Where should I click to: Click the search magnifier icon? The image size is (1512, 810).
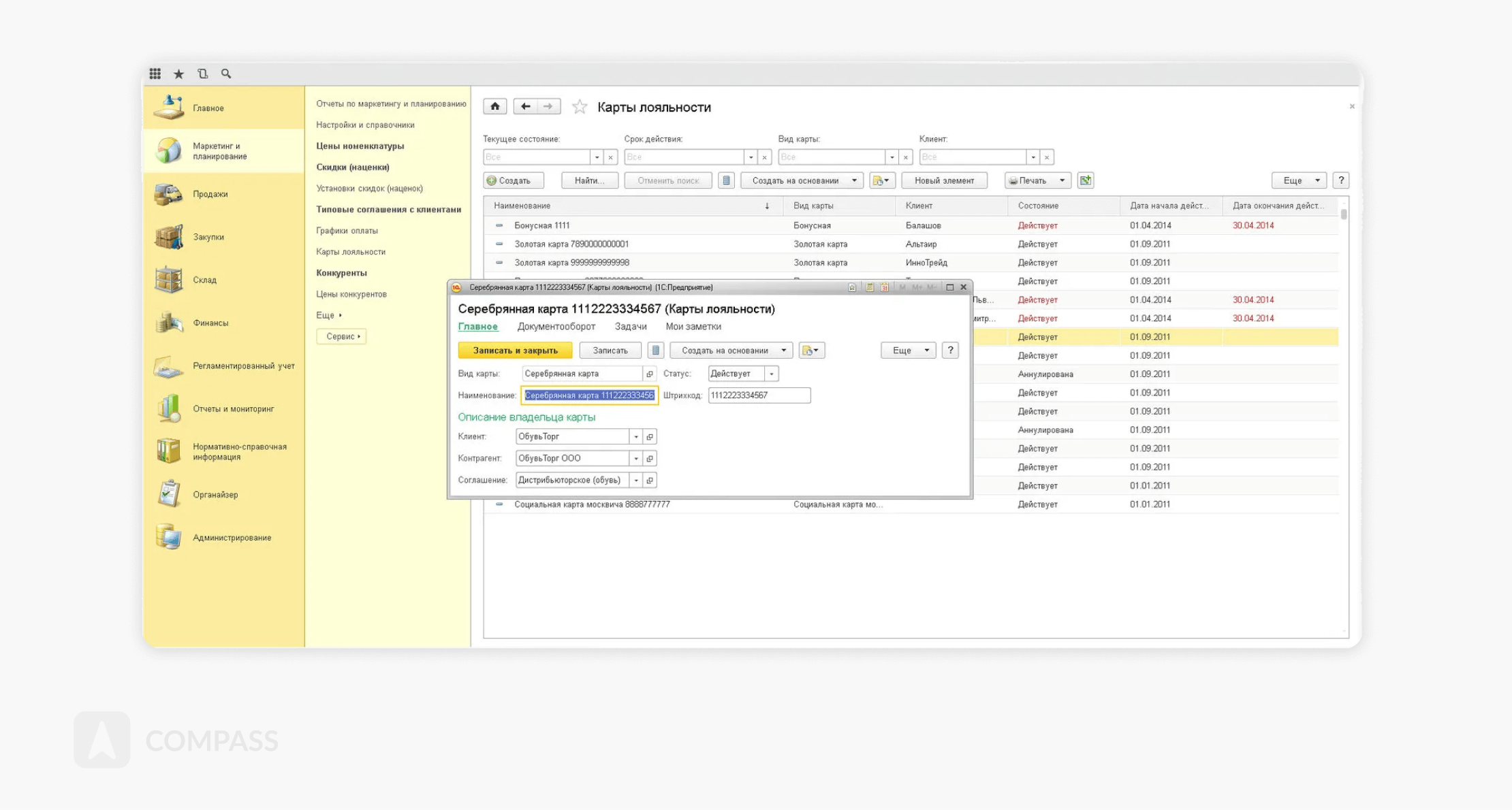coord(226,74)
